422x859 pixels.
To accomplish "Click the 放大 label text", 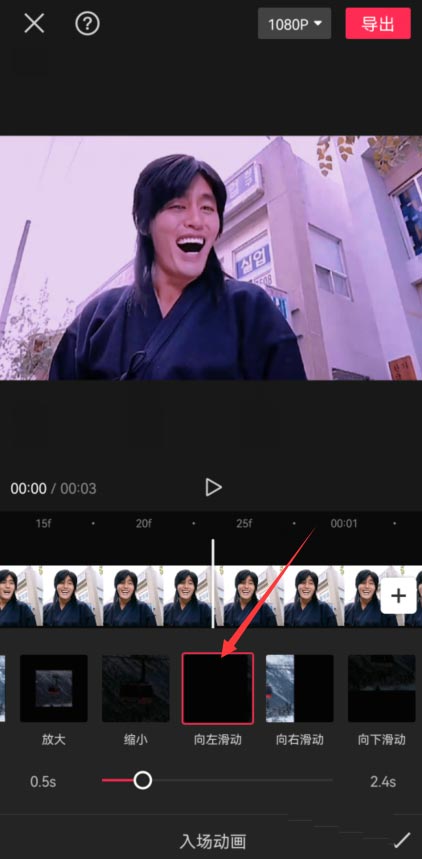I will tap(54, 740).
